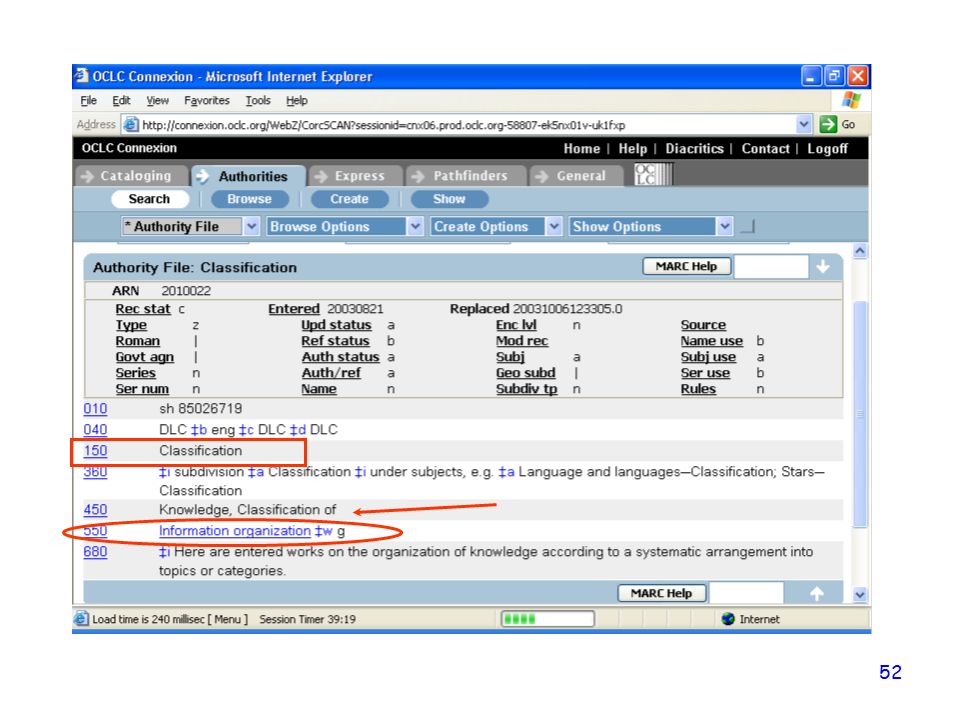The width and height of the screenshot is (960, 720).
Task: Open the Tools menu
Action: pos(258,100)
